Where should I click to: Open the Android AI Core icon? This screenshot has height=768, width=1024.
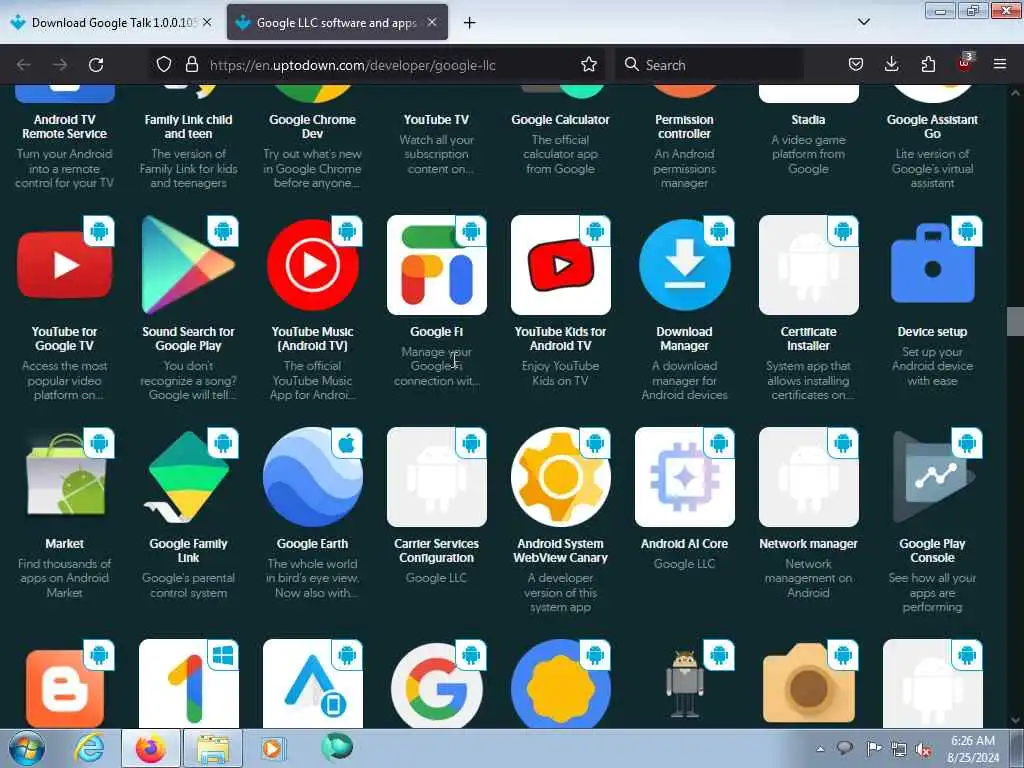684,477
